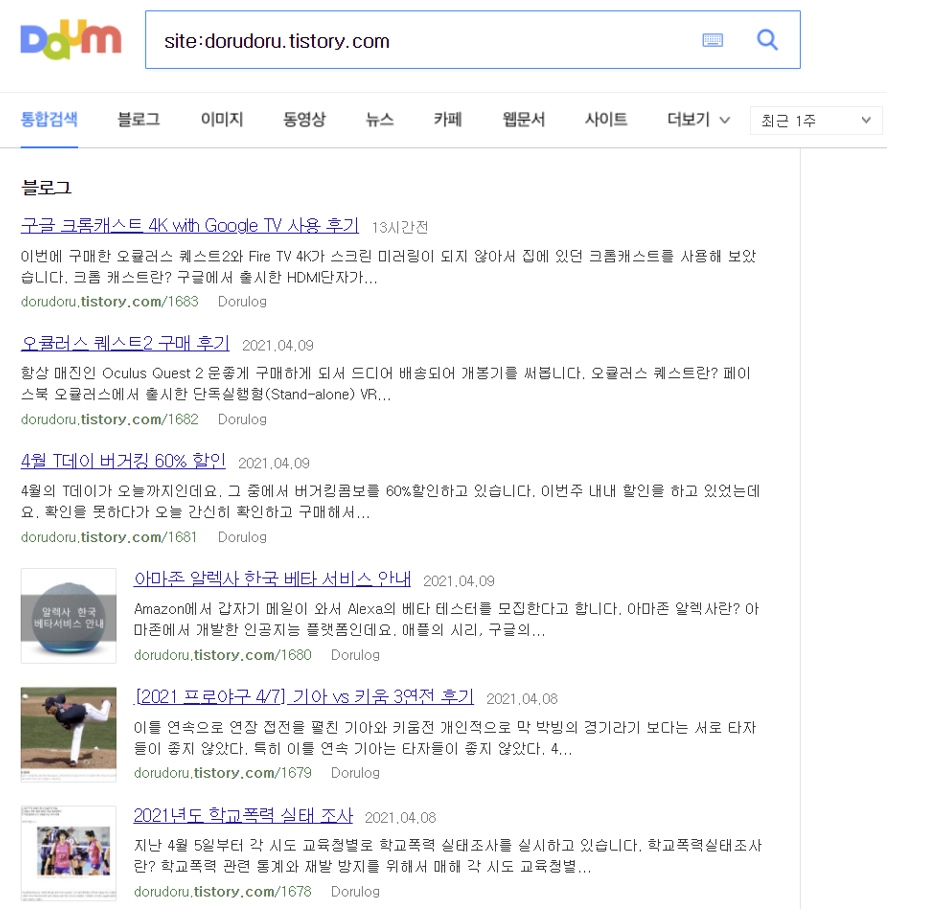Open the 카페 tab
Image resolution: width=932 pixels, height=912 pixels.
[448, 119]
